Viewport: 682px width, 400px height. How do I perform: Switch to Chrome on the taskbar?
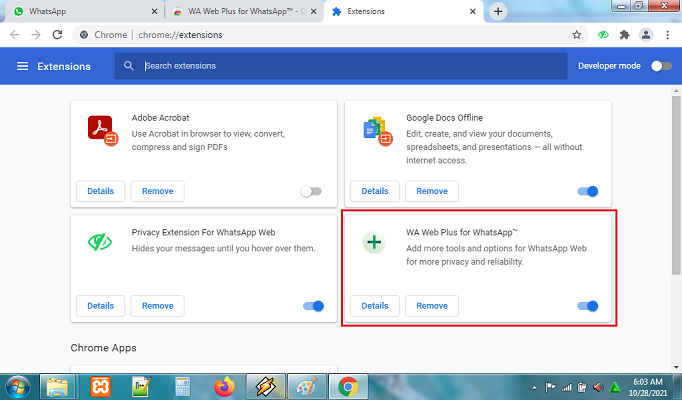click(x=348, y=387)
